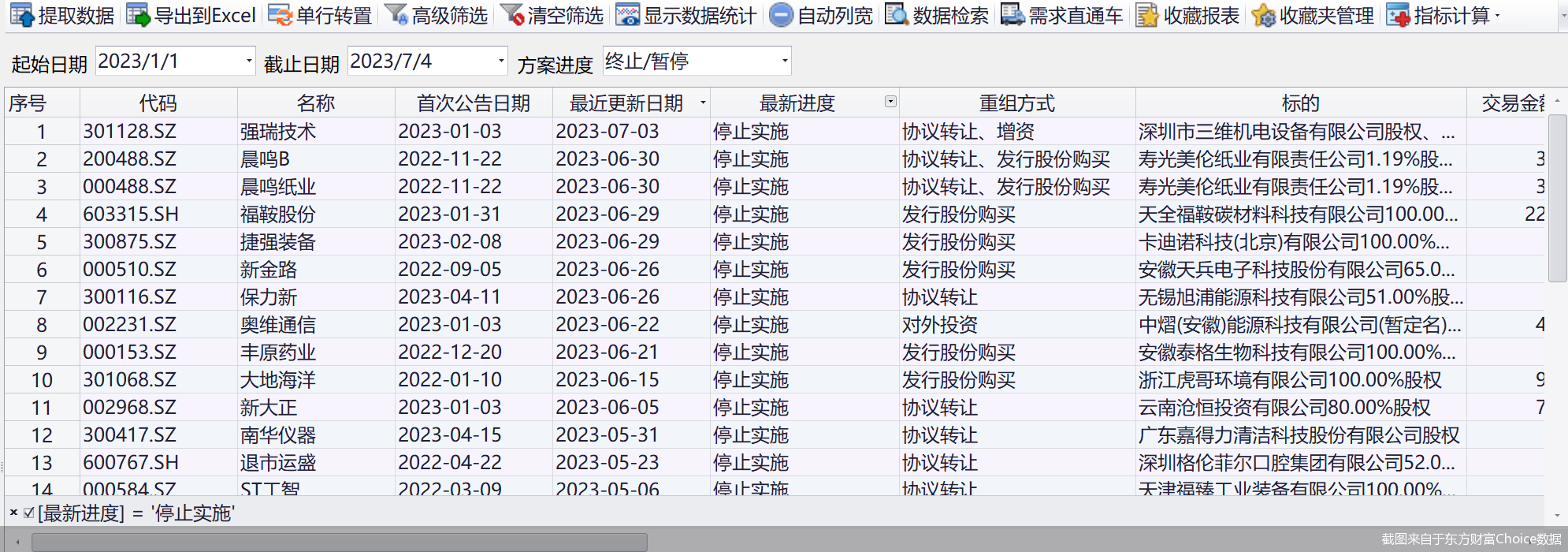Open the 最新进度 column filter dropdown

click(x=890, y=102)
